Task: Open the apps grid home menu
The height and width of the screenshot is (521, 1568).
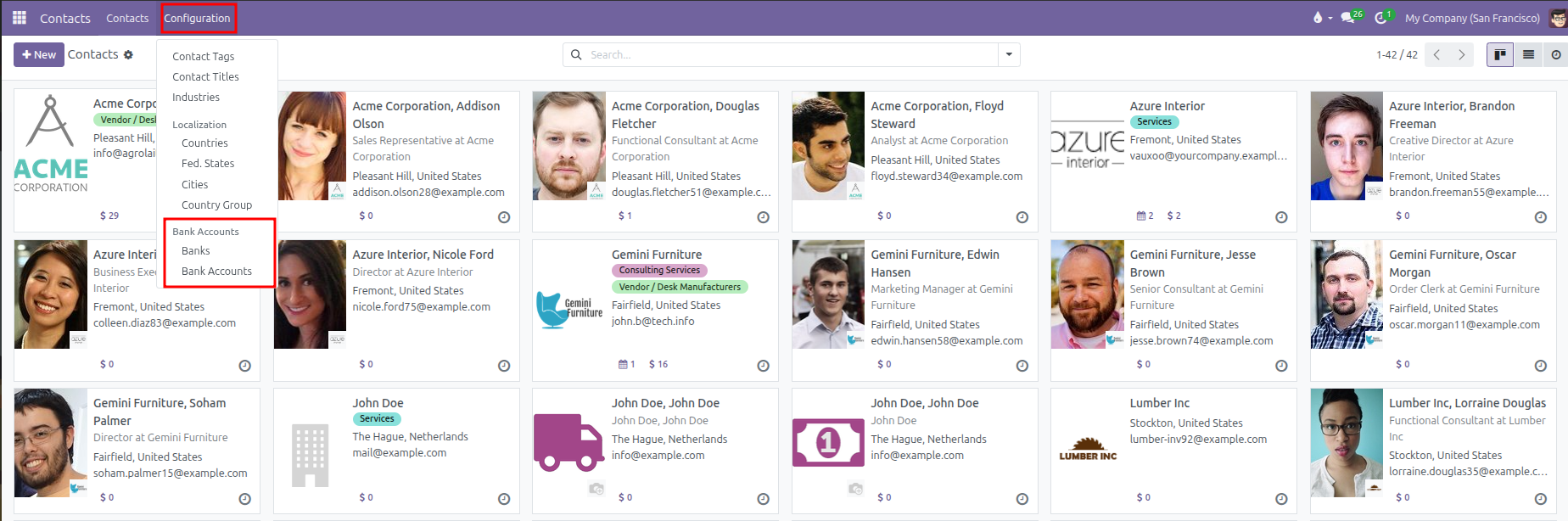Action: tap(20, 18)
